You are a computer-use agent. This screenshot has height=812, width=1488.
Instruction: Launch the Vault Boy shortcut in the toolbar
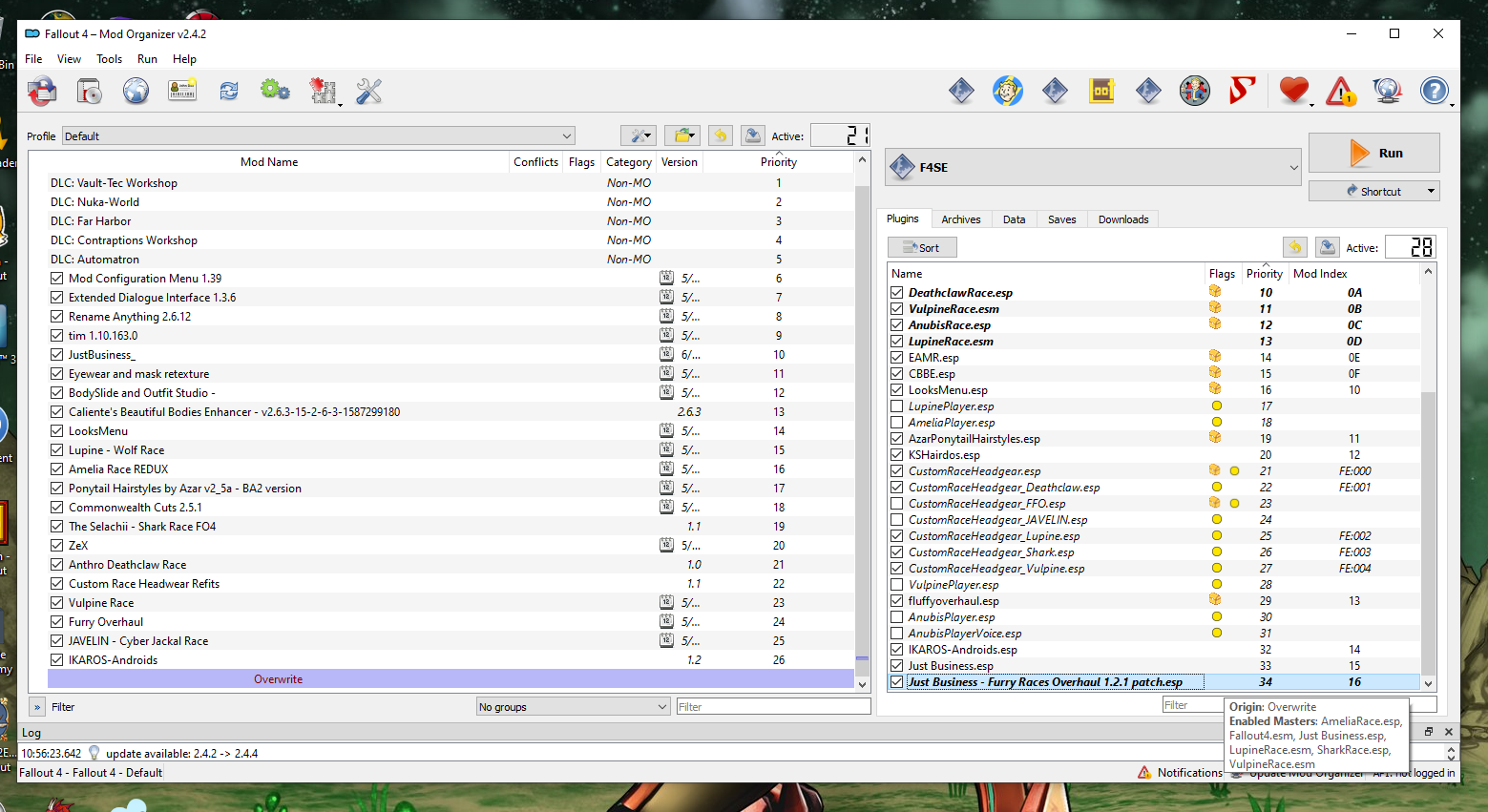click(1008, 92)
